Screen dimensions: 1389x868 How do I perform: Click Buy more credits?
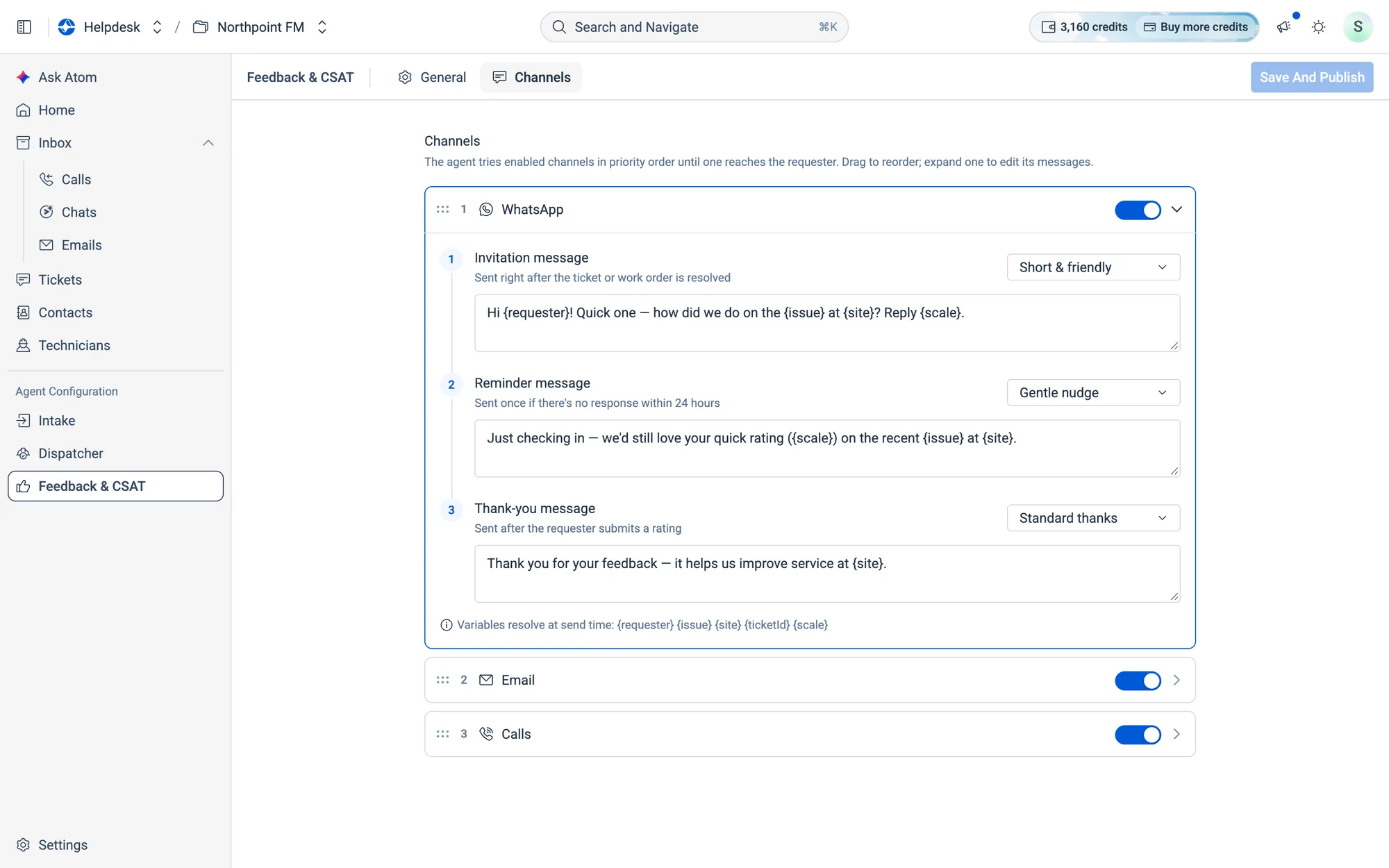(x=1197, y=27)
